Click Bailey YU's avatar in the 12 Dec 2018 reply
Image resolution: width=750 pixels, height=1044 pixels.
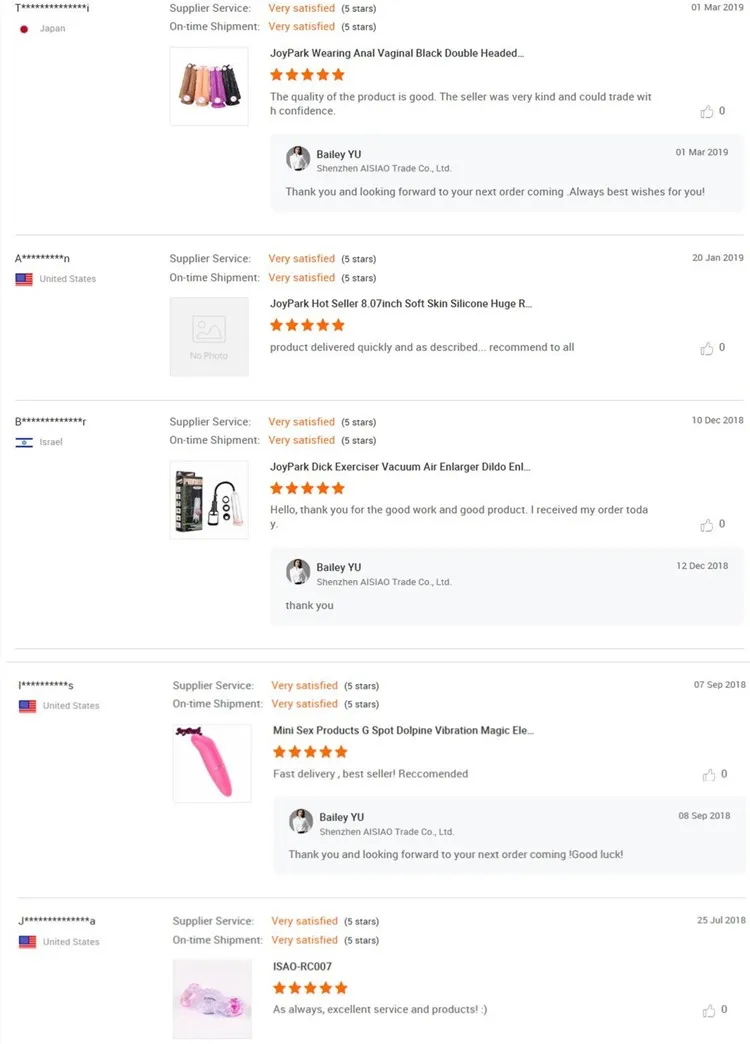pos(298,571)
